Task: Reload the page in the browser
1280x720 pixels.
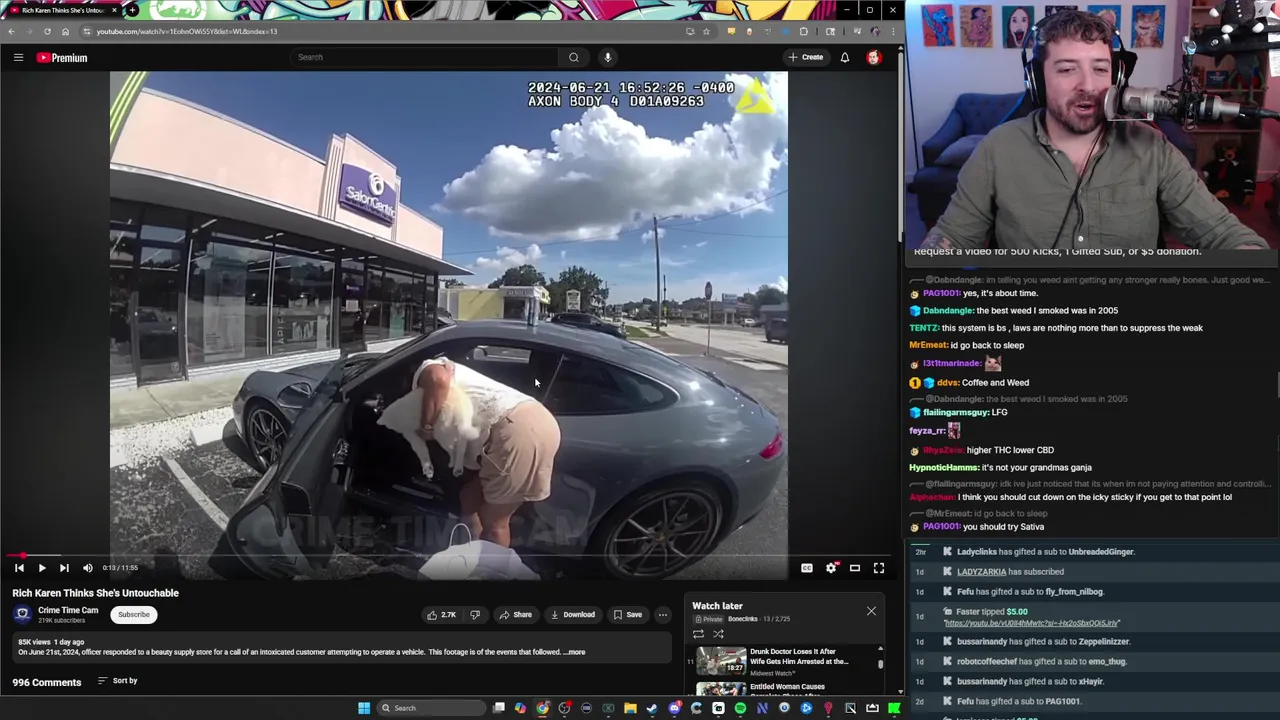Action: [x=47, y=31]
